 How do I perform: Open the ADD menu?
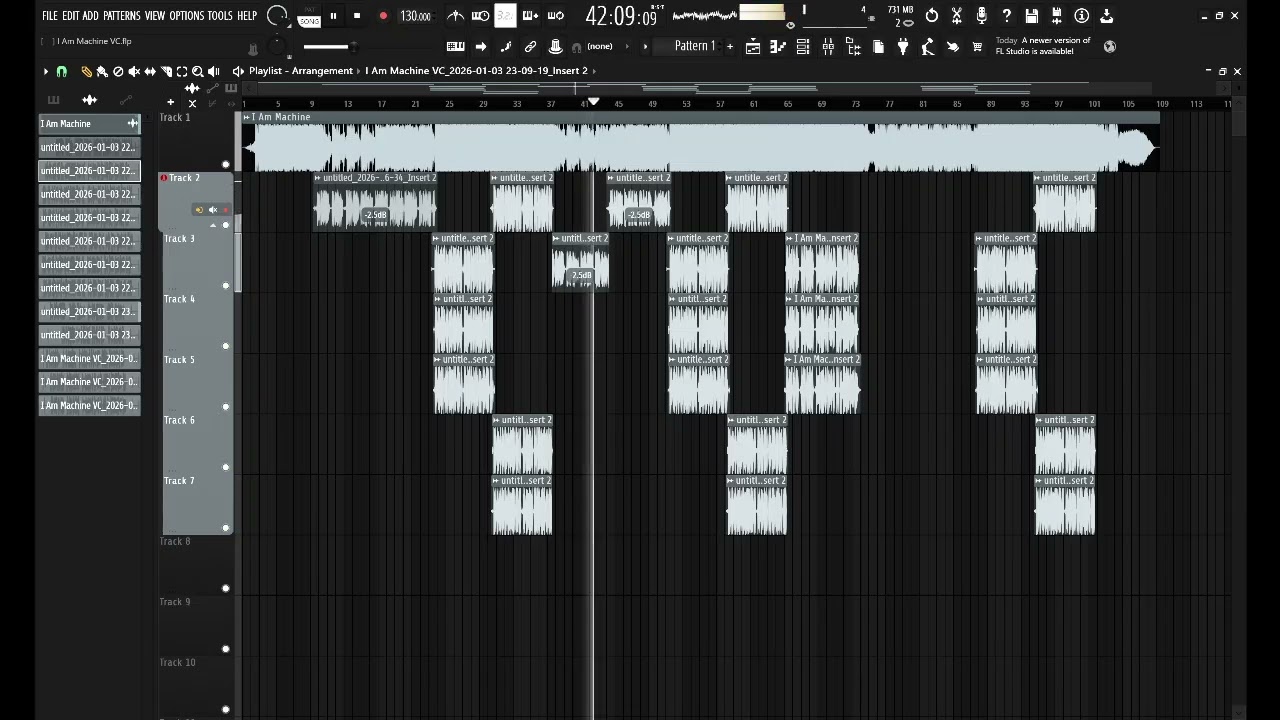(x=91, y=16)
